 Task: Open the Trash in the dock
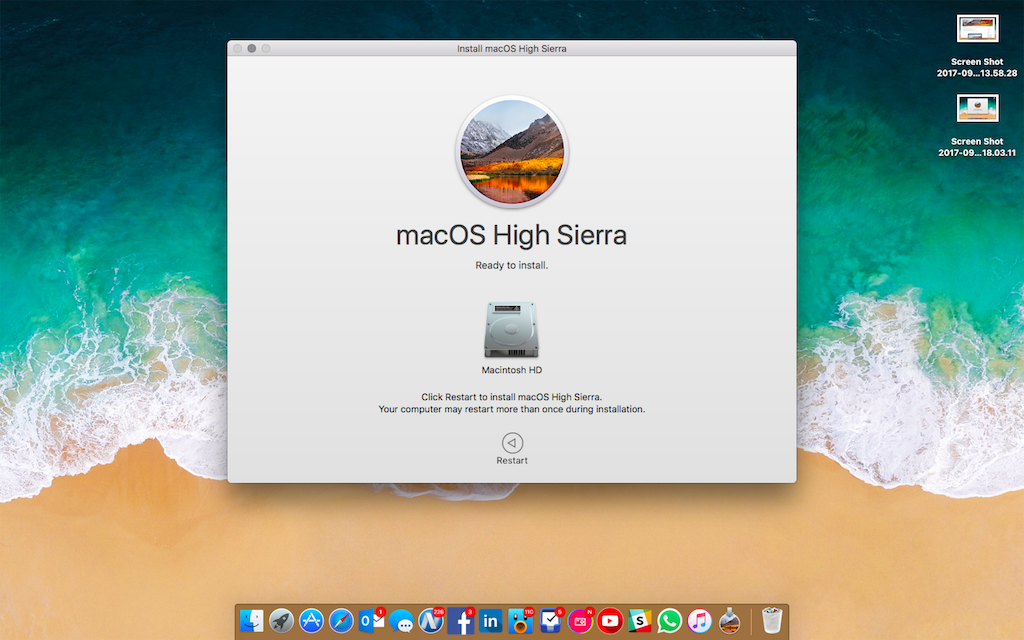(x=771, y=621)
